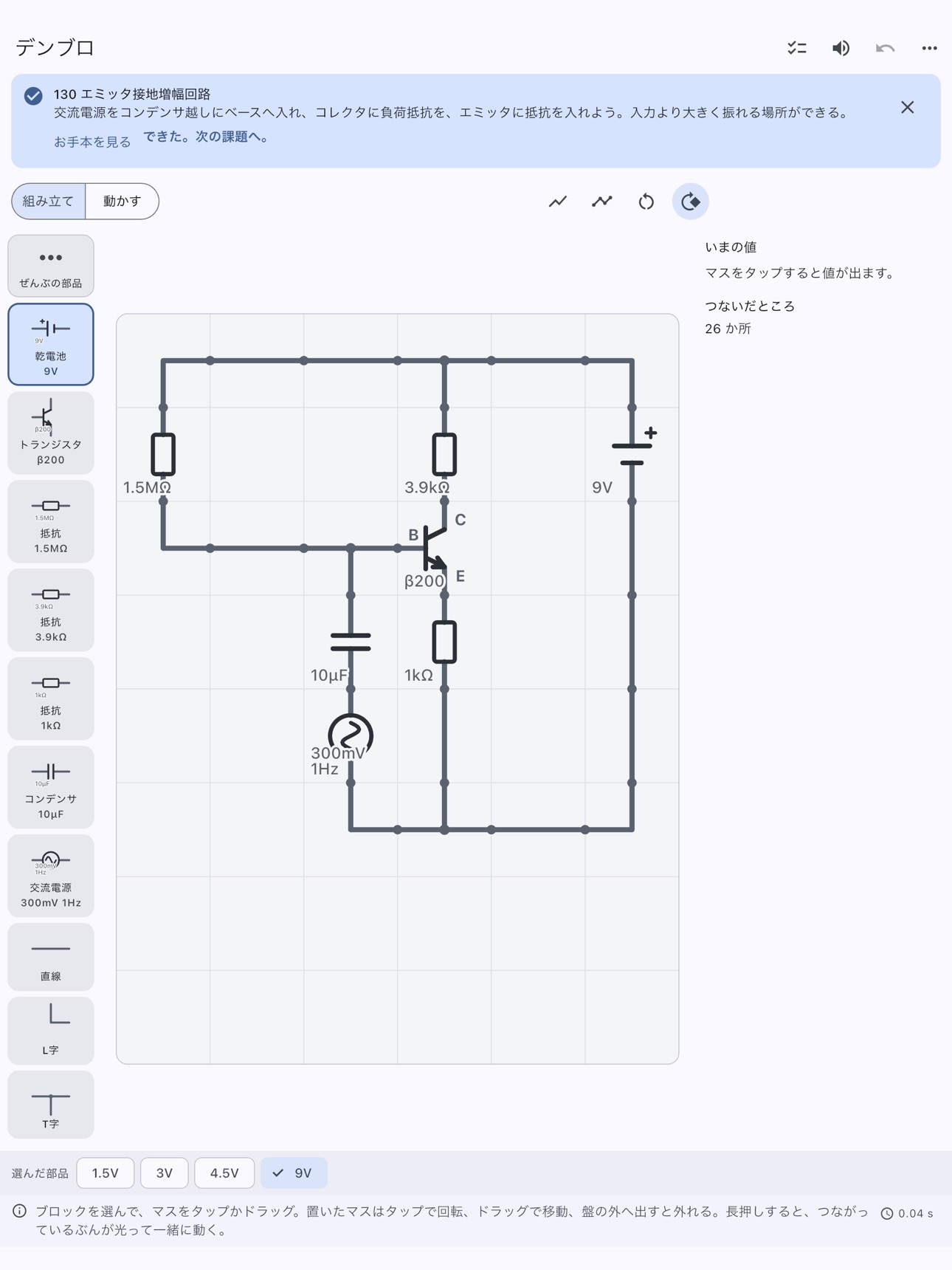This screenshot has height=1270, width=952.
Task: Tap the 10µF capacitor on board
Action: point(351,642)
